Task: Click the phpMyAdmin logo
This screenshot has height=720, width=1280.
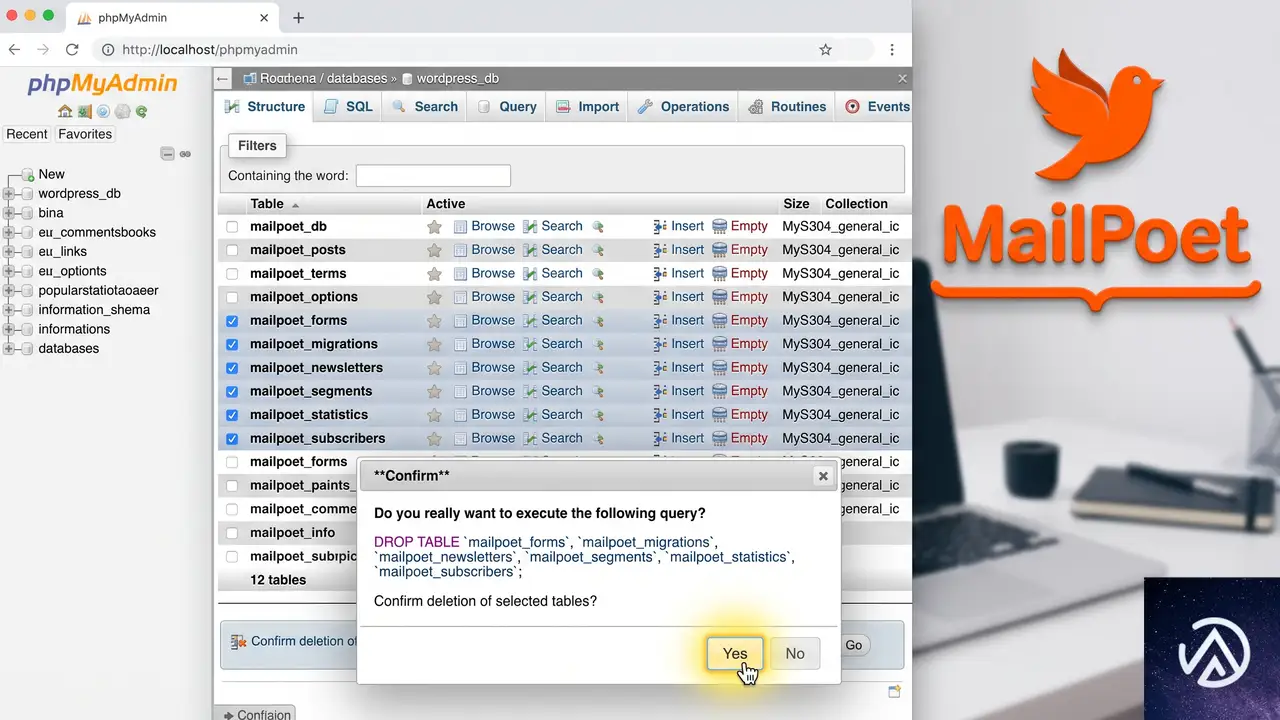Action: (103, 83)
